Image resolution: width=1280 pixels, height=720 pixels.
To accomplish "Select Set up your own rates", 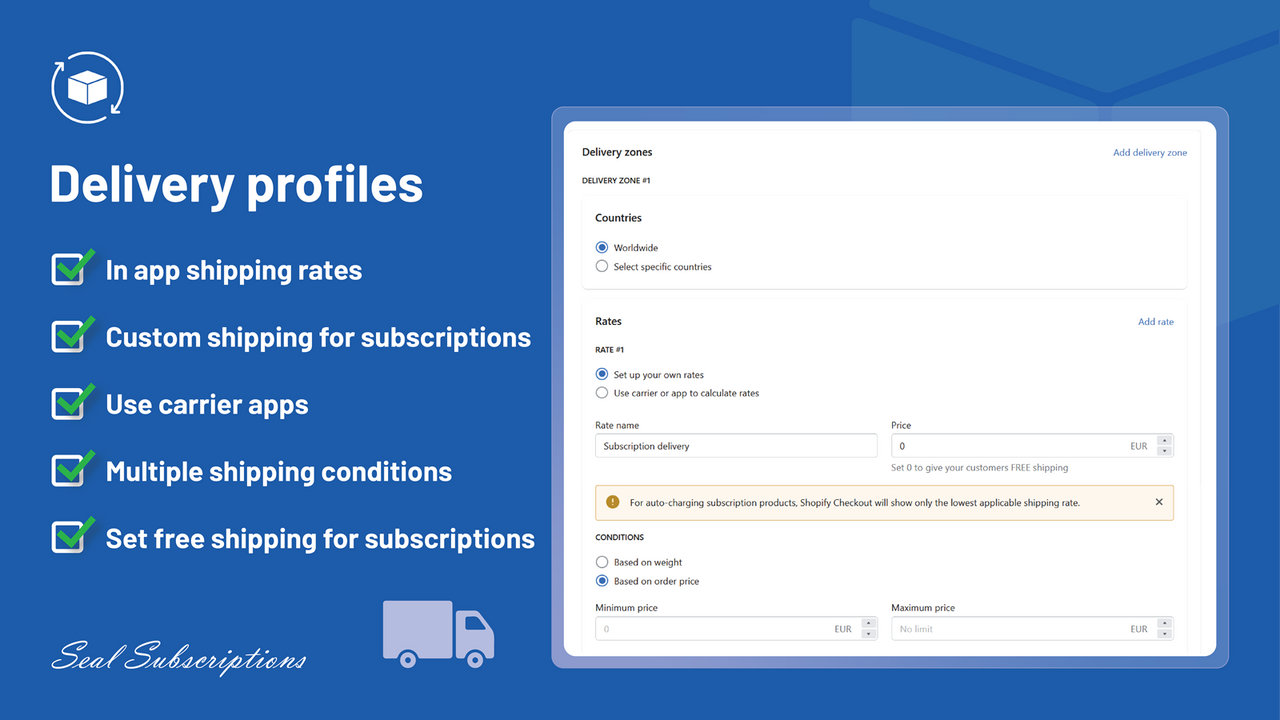I will click(602, 374).
